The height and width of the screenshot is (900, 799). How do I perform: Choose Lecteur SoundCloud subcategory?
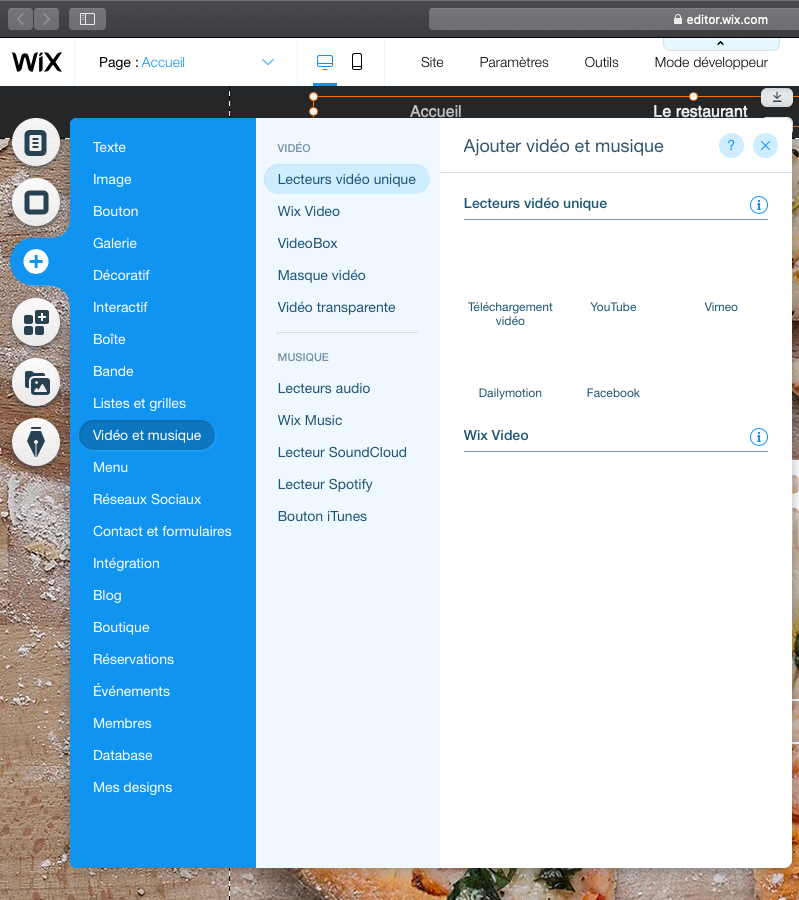[342, 452]
